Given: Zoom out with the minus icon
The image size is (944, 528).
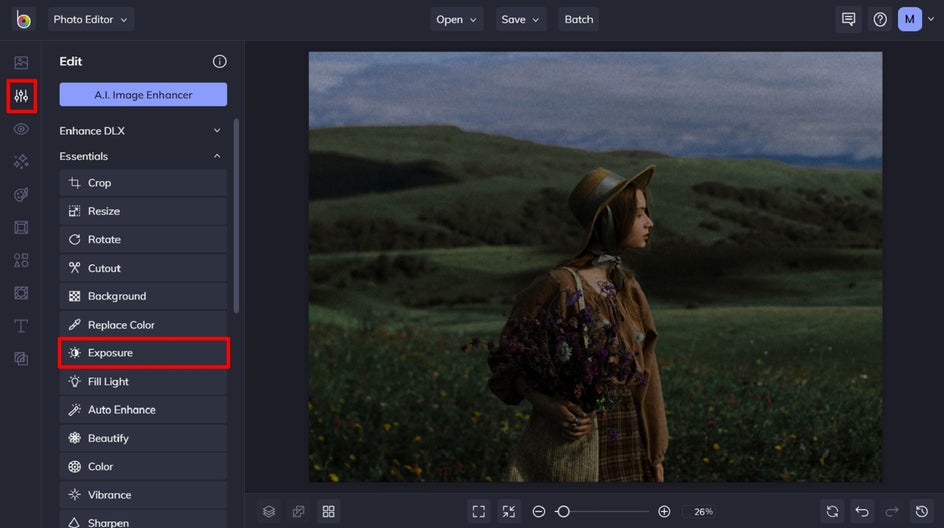Looking at the screenshot, I should [539, 511].
